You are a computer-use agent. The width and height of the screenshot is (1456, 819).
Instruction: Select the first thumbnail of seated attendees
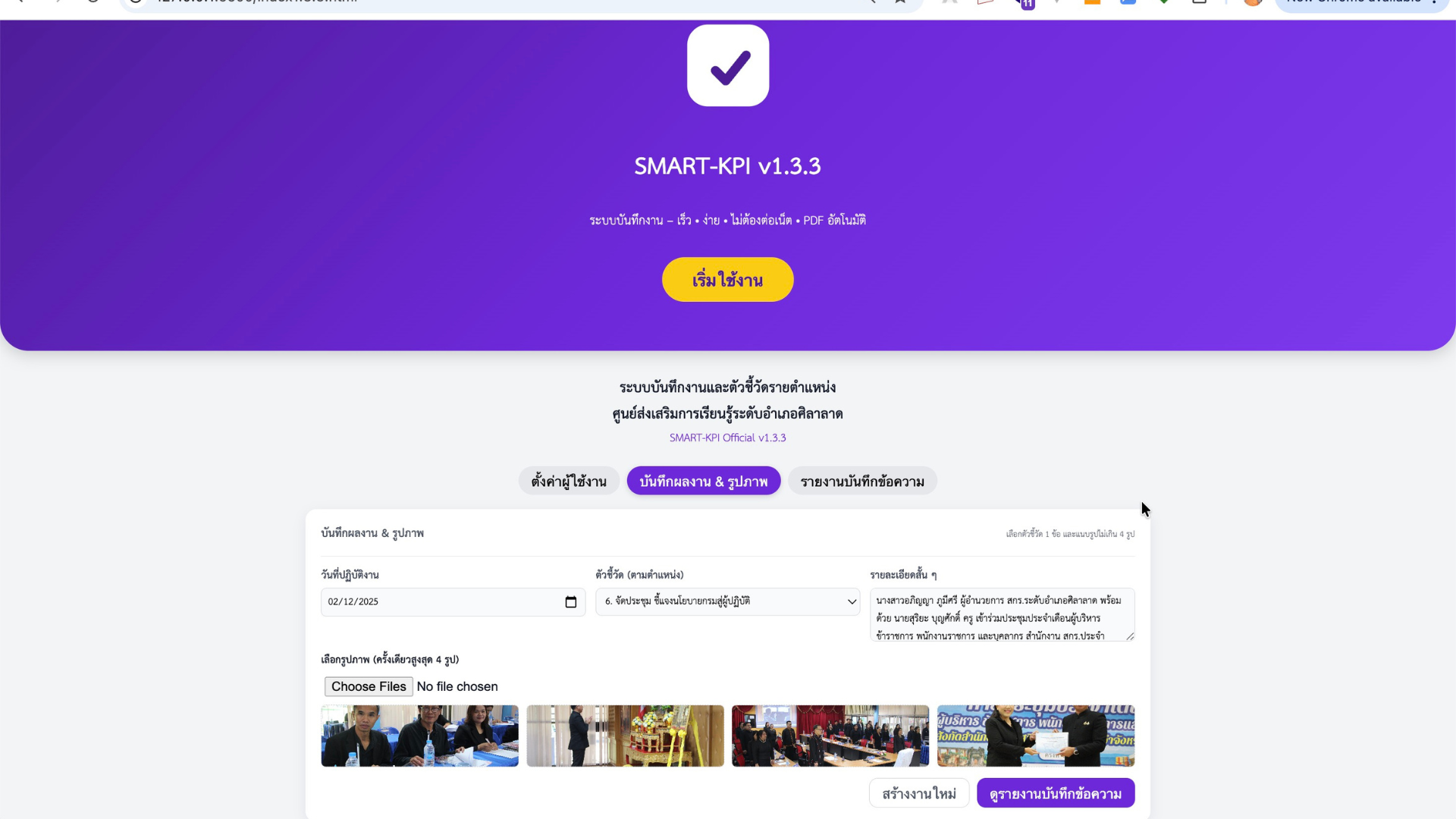(419, 736)
